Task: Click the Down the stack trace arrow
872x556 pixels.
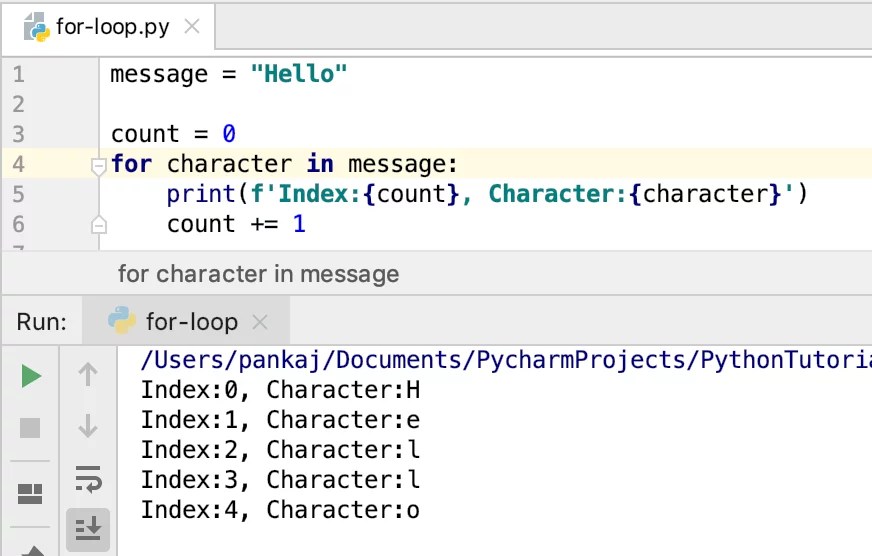Action: [88, 426]
